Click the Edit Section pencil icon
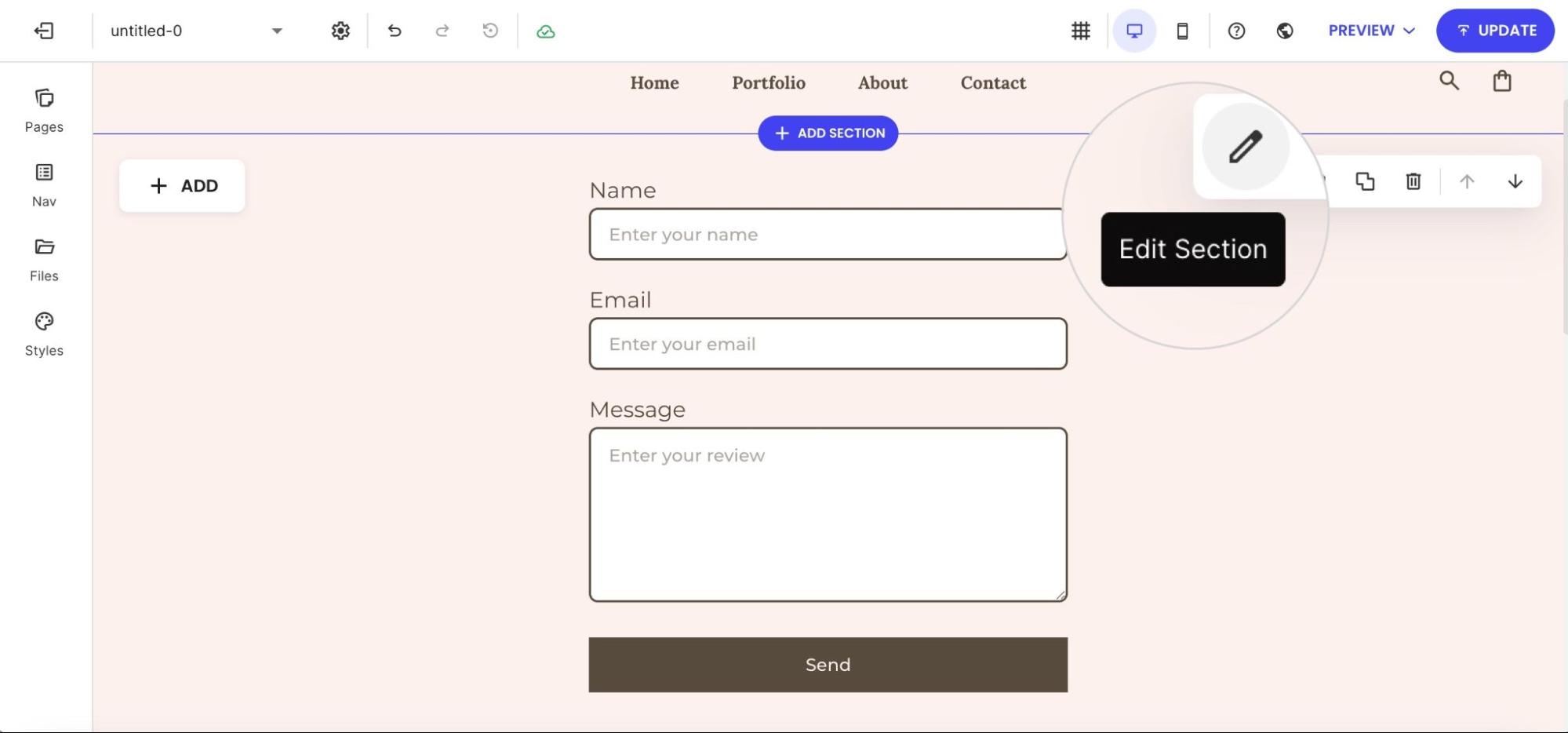 (x=1245, y=147)
